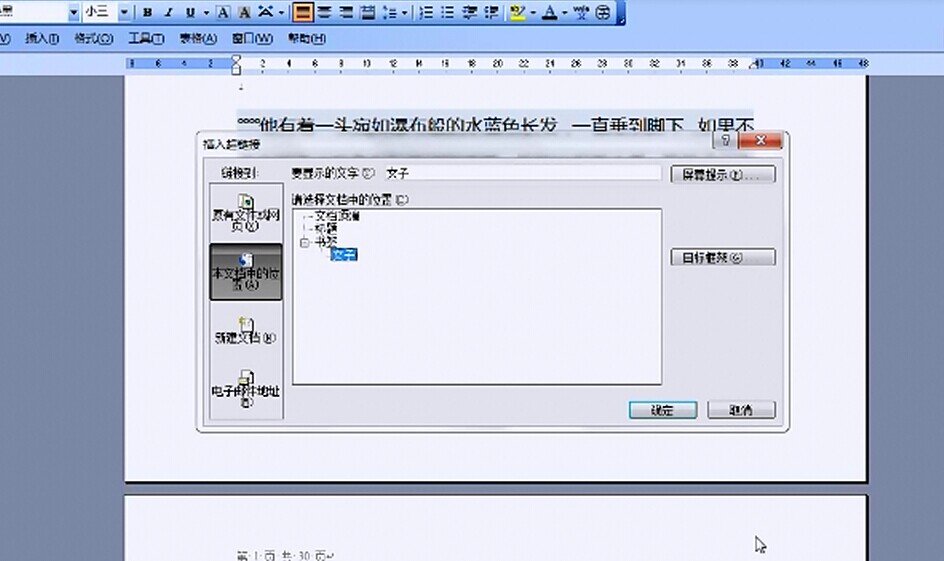Select the 书签 (Bookmarks) tree entry

pyautogui.click(x=326, y=242)
